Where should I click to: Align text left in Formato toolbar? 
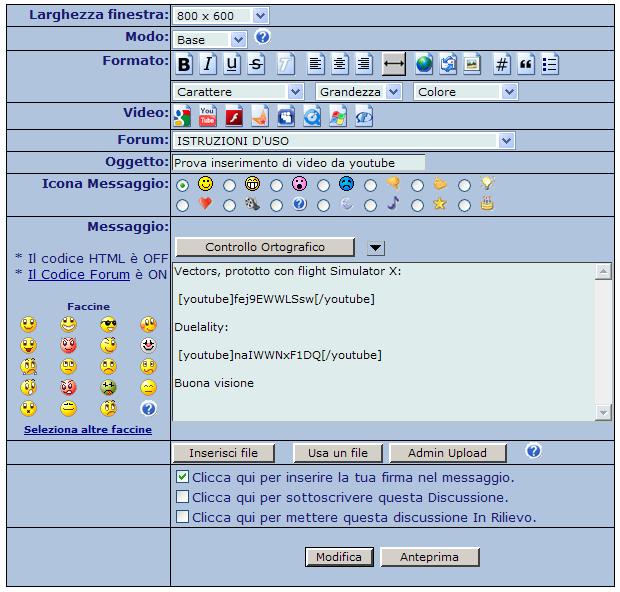click(x=316, y=64)
